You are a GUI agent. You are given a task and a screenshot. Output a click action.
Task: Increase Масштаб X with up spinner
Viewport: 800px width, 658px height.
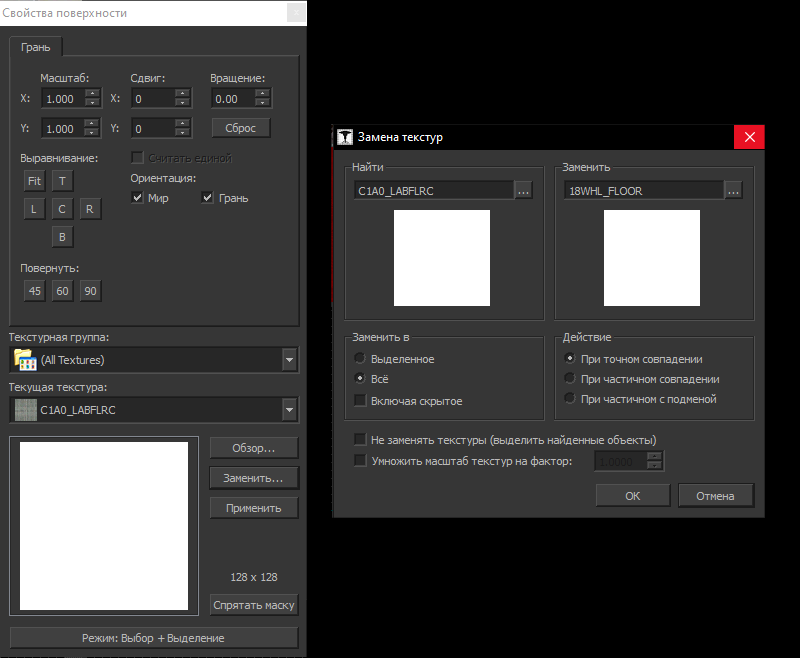pyautogui.click(x=92, y=94)
